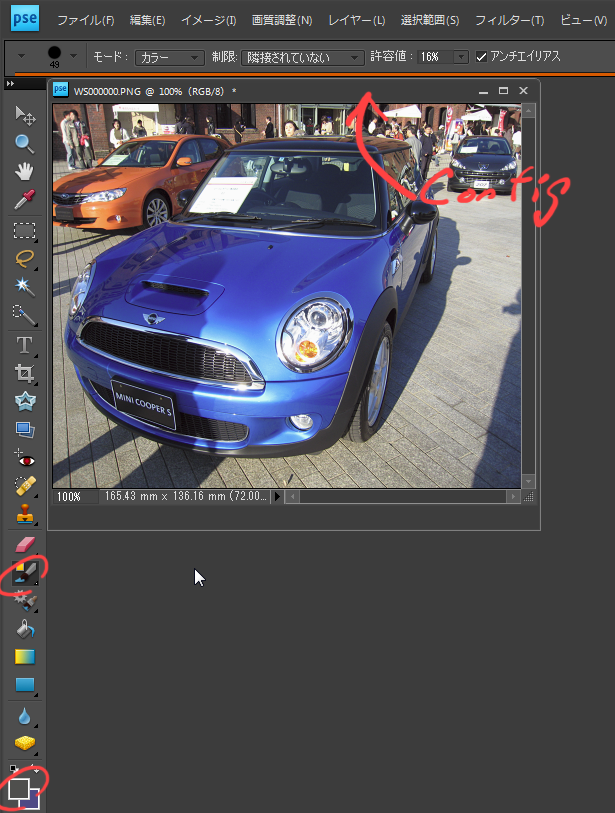This screenshot has width=615, height=813.
Task: Select the Type text tool
Action: [x=24, y=345]
